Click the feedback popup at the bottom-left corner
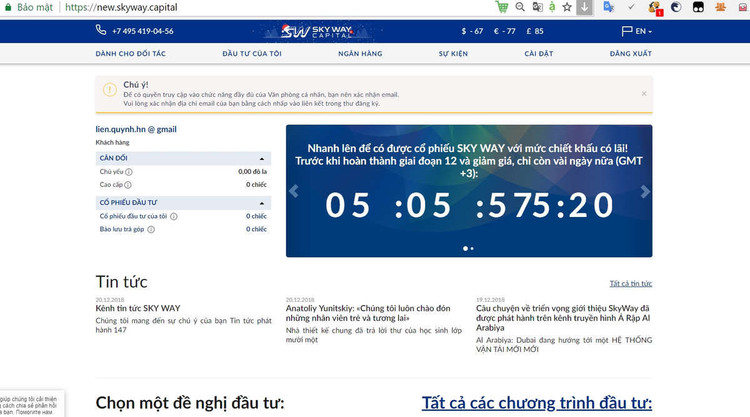The image size is (750, 417). point(30,405)
